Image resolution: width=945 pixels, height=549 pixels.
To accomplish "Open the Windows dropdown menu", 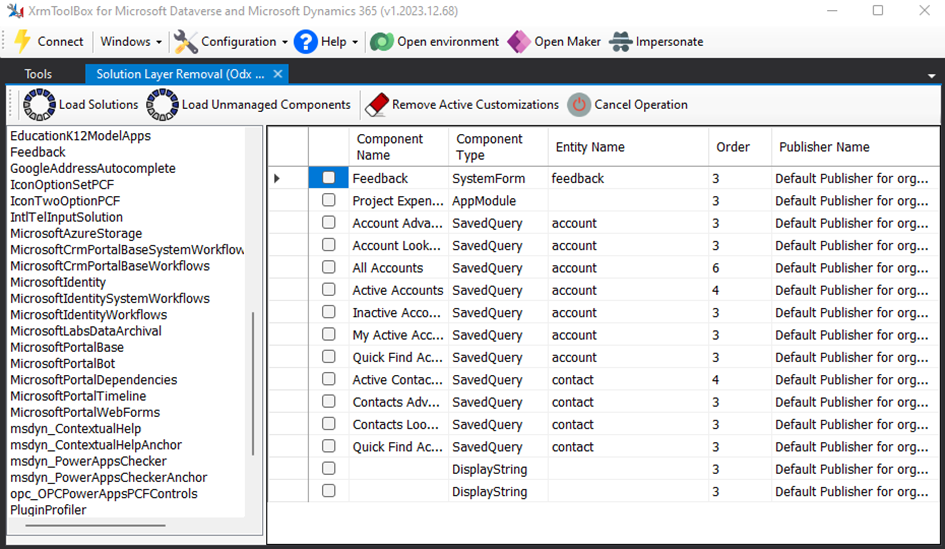I will [x=131, y=42].
